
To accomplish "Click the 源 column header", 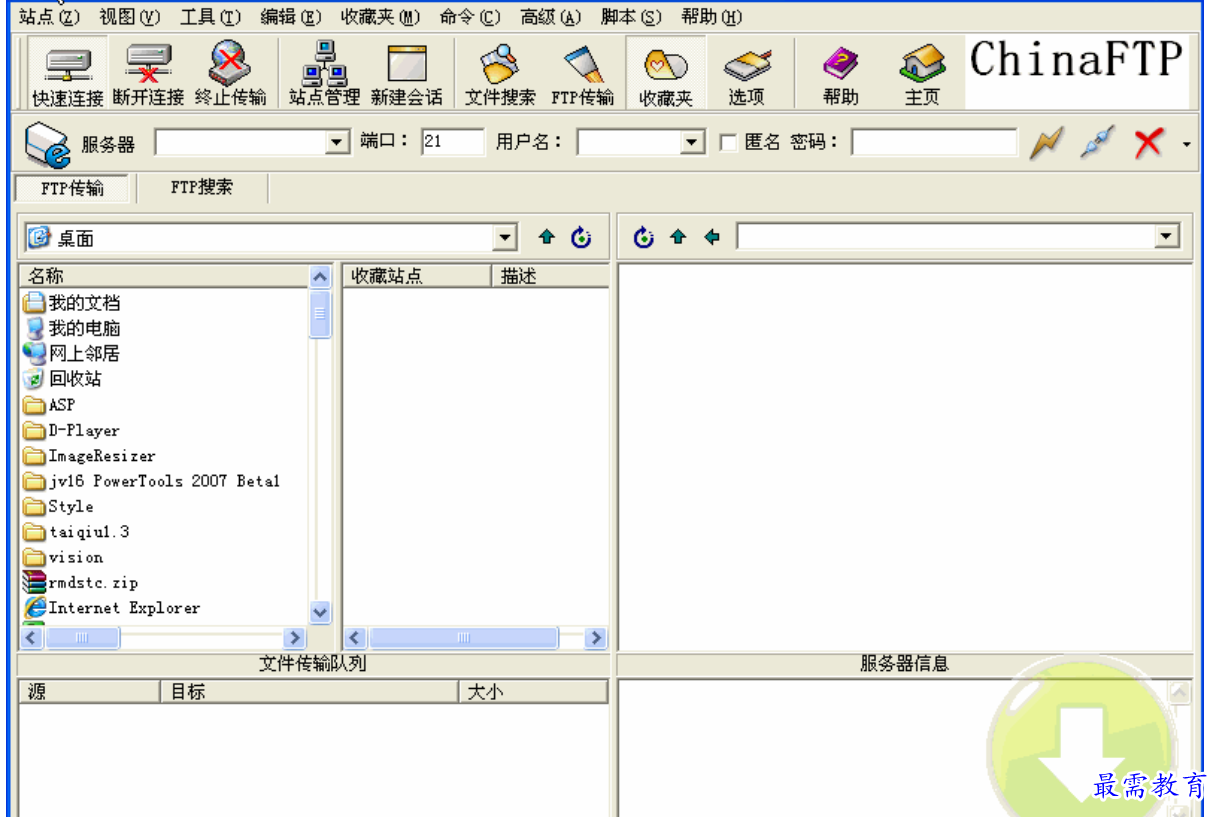I will (x=89, y=691).
